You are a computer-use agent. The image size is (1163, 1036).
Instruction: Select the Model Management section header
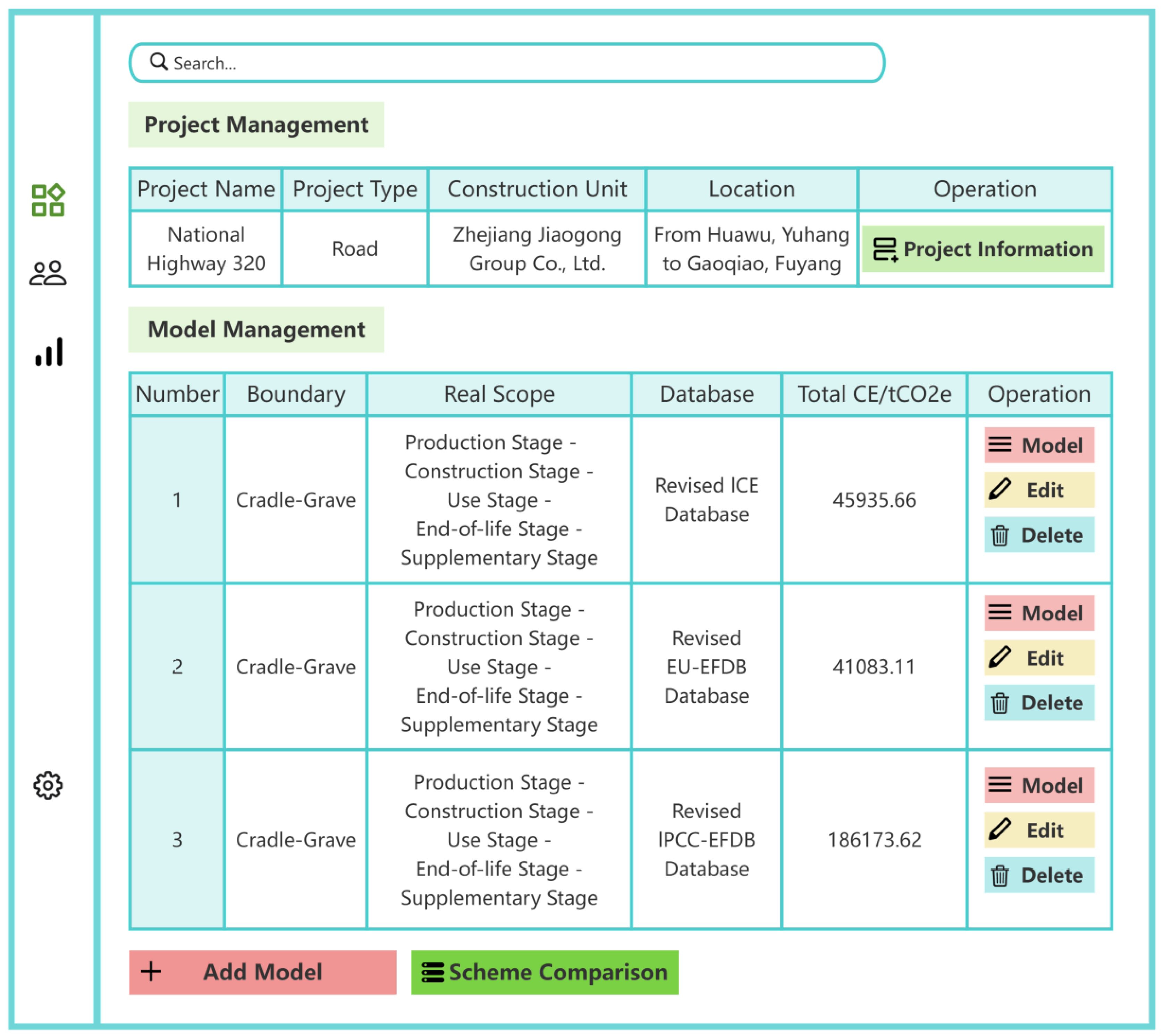[256, 329]
